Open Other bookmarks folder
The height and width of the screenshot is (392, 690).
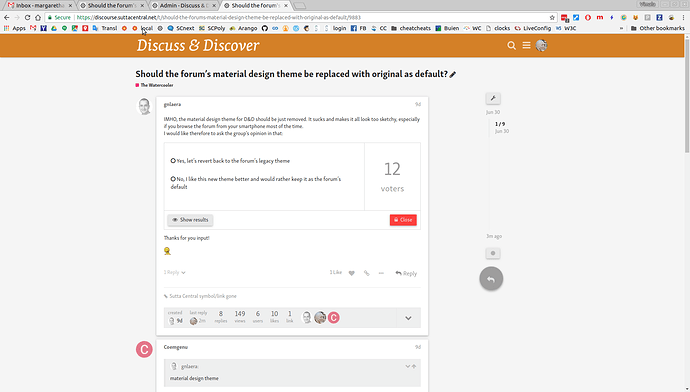[x=657, y=28]
